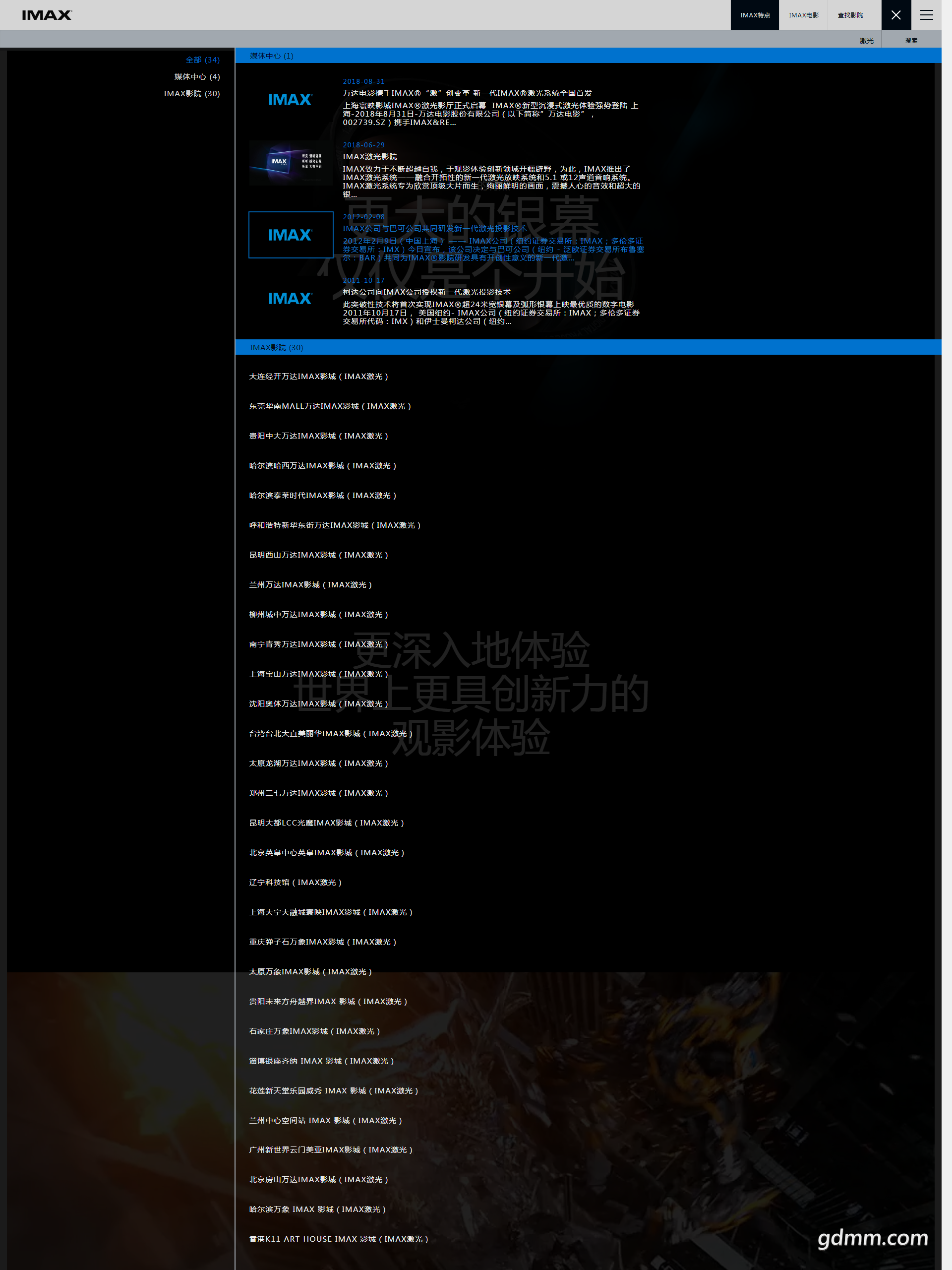This screenshot has width=952, height=1270.
Task: Open 台湾台北大直美丽华IMAX影城 listing
Action: 331,734
